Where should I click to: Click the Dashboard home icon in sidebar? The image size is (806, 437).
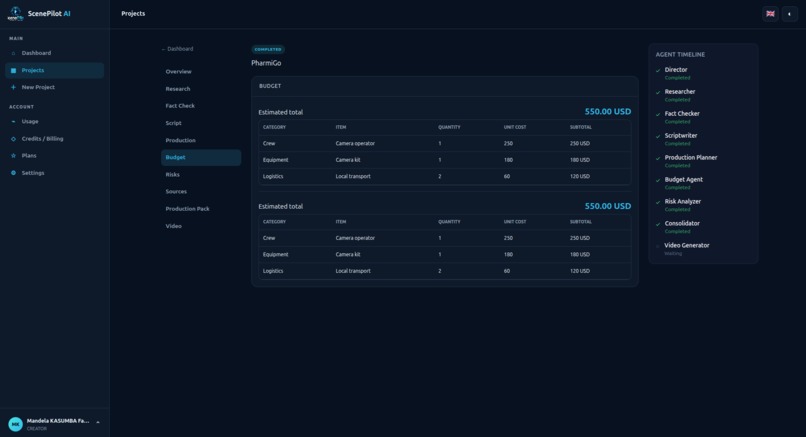coord(13,53)
